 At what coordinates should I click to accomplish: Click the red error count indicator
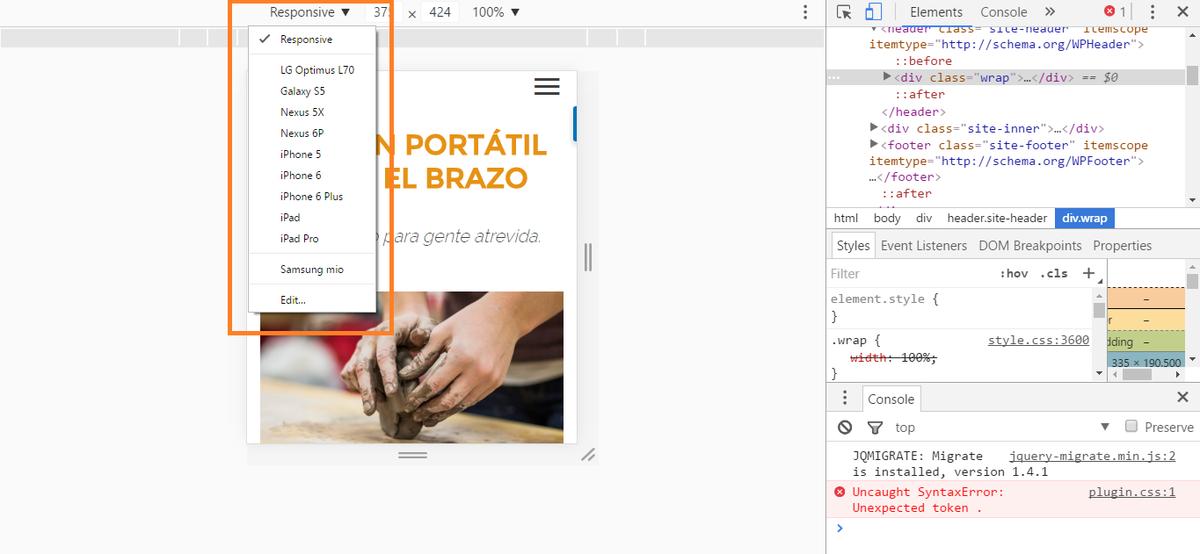[x=1114, y=12]
